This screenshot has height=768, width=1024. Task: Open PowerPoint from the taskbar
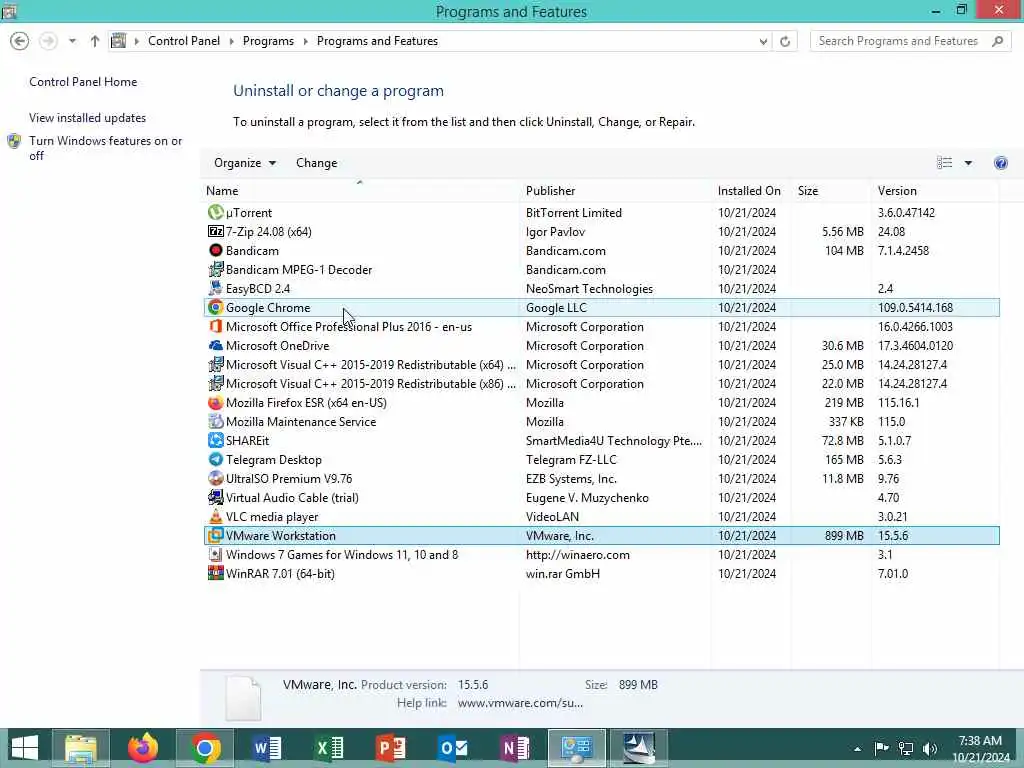(x=391, y=748)
